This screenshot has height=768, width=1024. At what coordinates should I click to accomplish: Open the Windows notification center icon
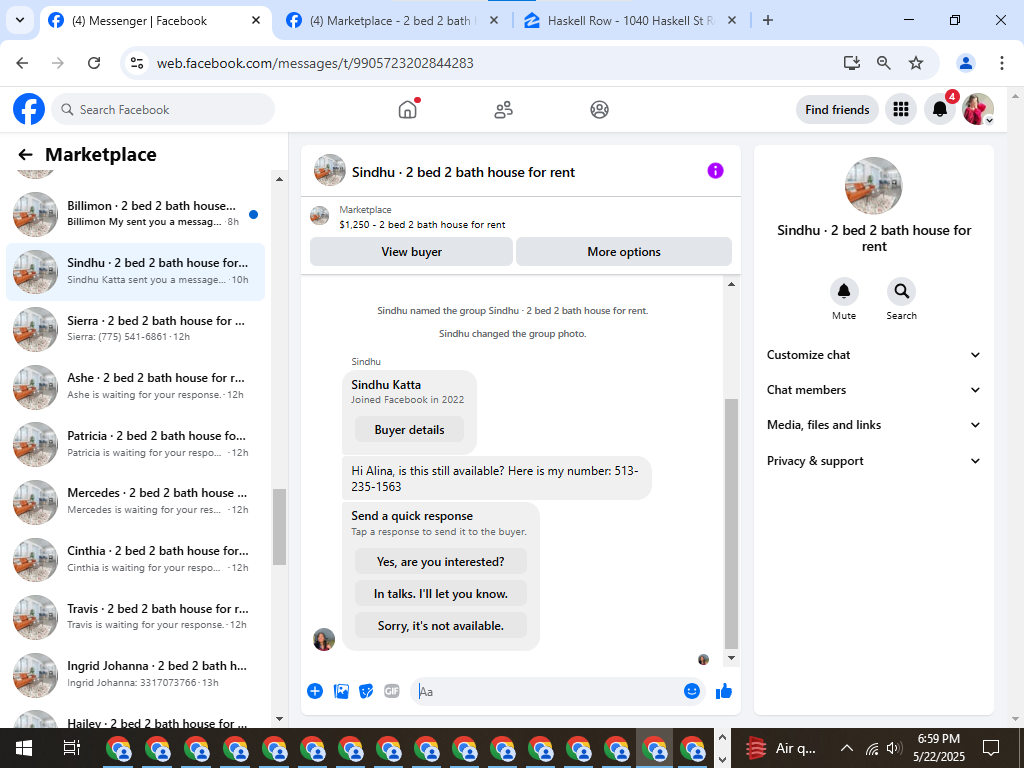point(991,748)
